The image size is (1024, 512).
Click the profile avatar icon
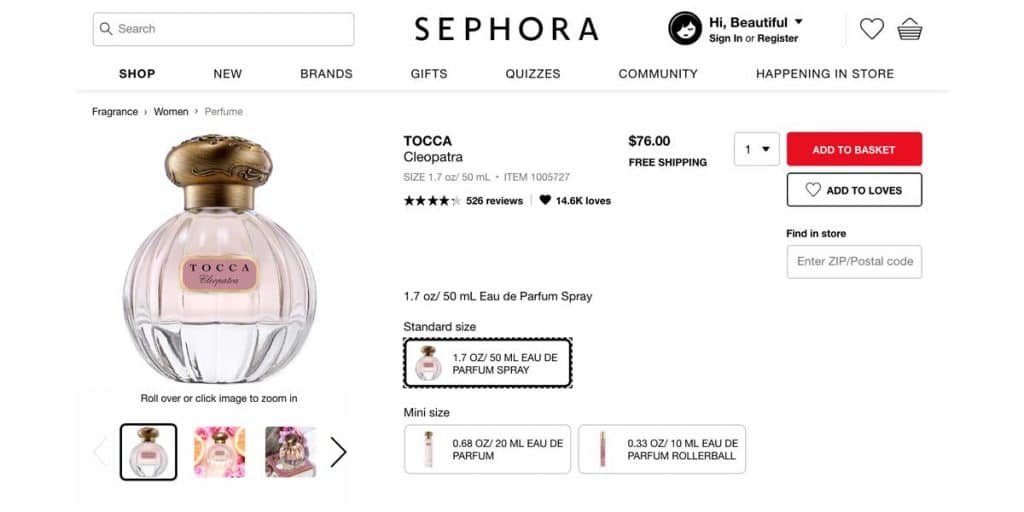point(685,29)
